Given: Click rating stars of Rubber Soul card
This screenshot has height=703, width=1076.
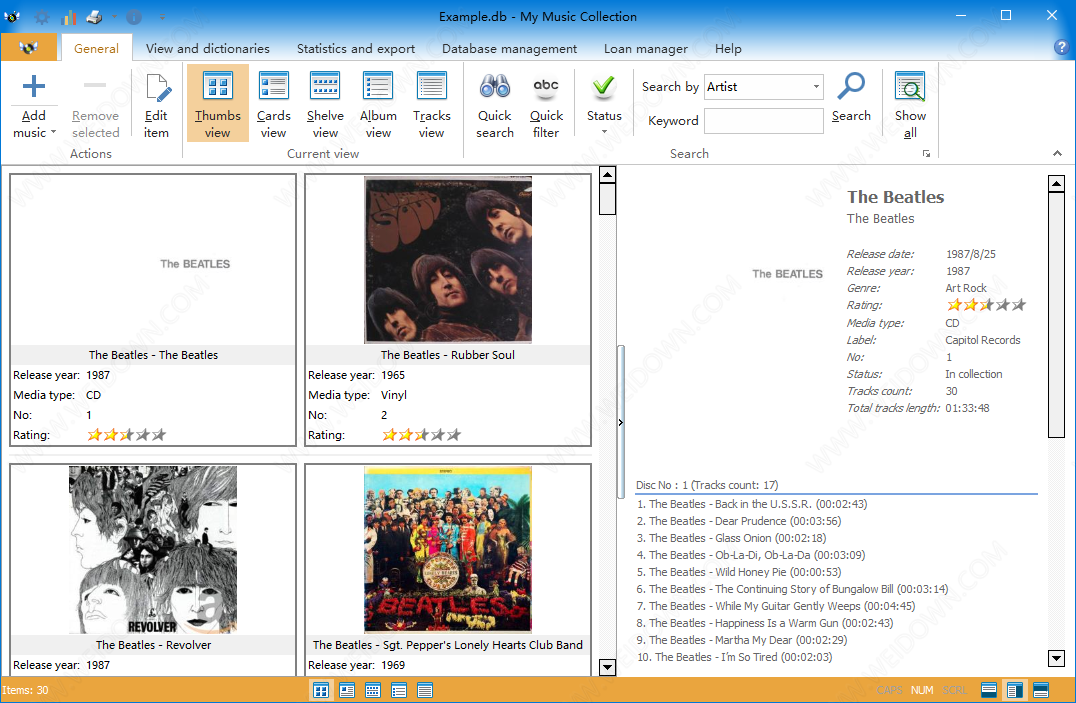Looking at the screenshot, I should pos(421,435).
